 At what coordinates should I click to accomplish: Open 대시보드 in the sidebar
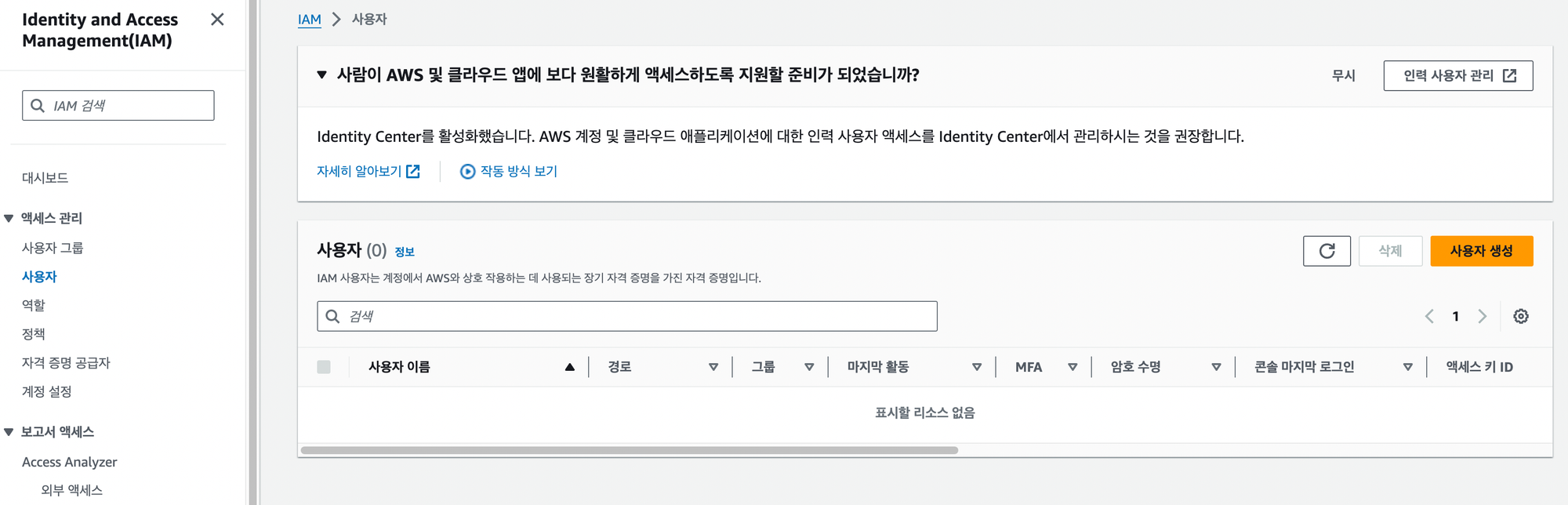(45, 178)
